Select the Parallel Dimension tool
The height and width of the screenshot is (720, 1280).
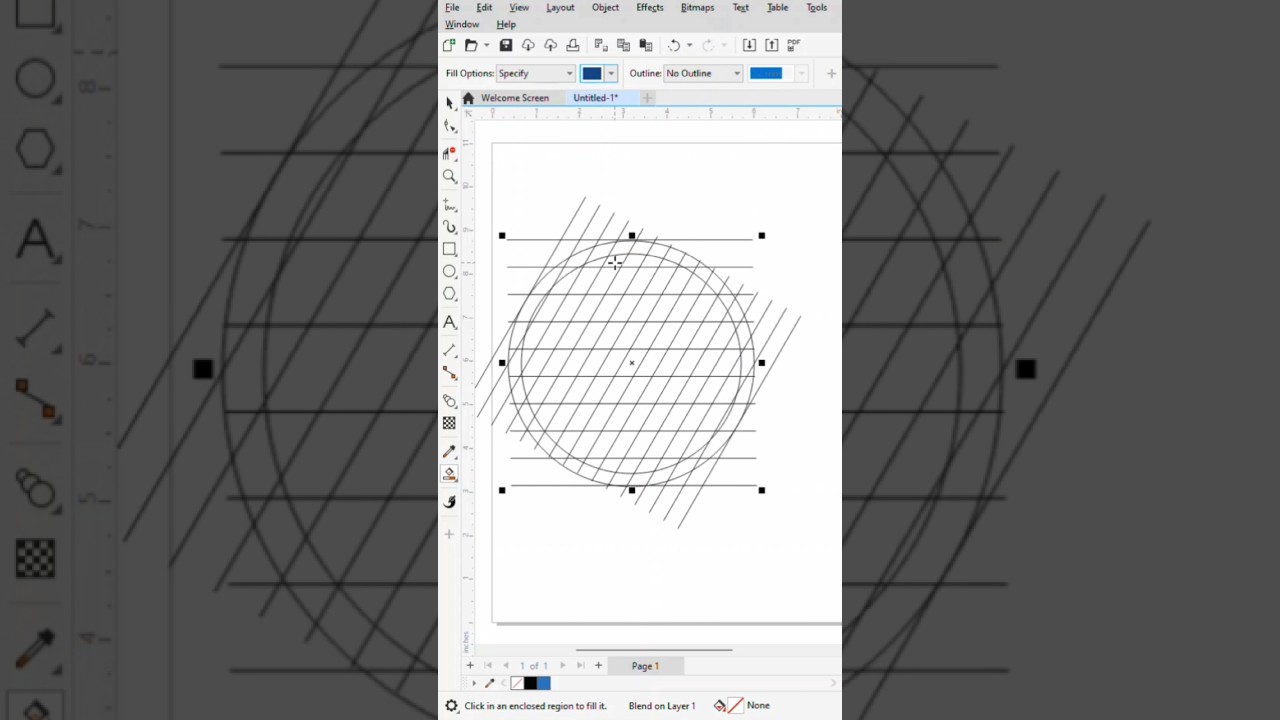[x=449, y=350]
